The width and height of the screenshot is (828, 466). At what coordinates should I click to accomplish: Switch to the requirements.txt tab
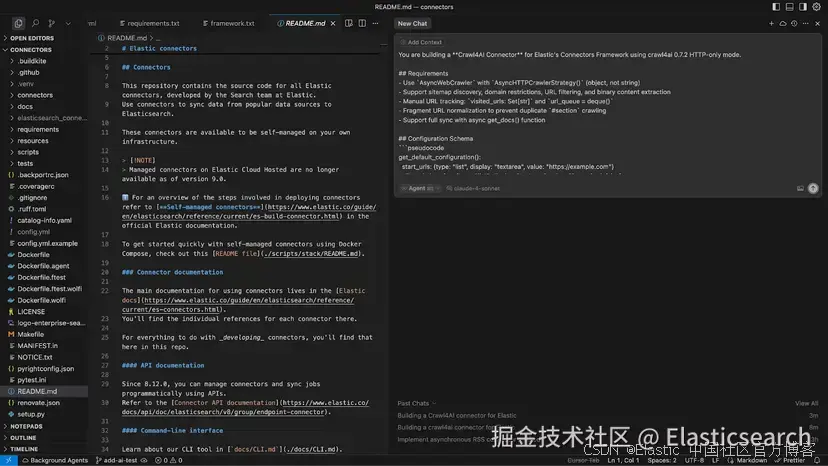149,23
